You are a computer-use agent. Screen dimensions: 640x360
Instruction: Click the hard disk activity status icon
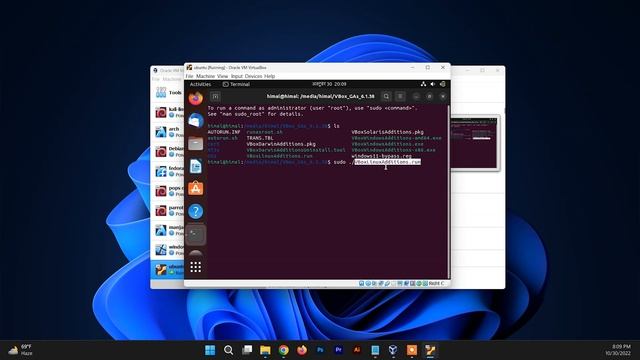pos(362,283)
